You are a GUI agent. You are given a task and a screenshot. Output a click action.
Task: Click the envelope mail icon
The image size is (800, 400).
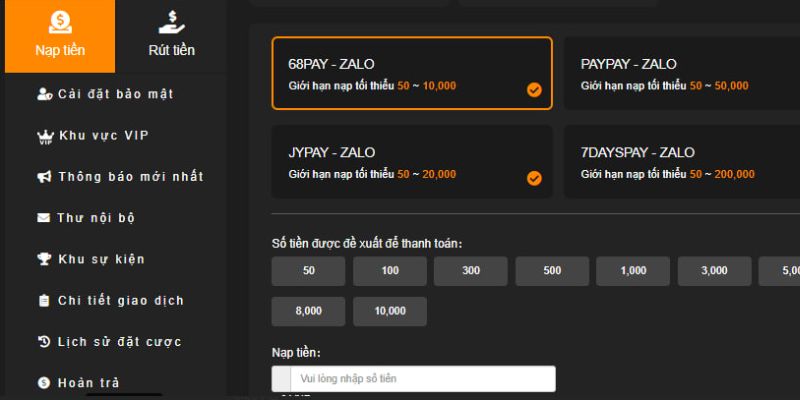44,218
